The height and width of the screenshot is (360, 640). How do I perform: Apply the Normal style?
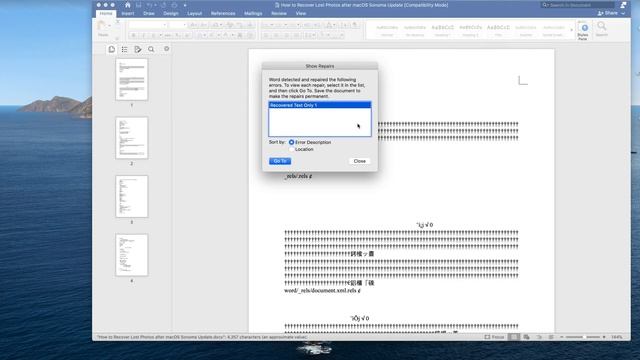click(387, 31)
